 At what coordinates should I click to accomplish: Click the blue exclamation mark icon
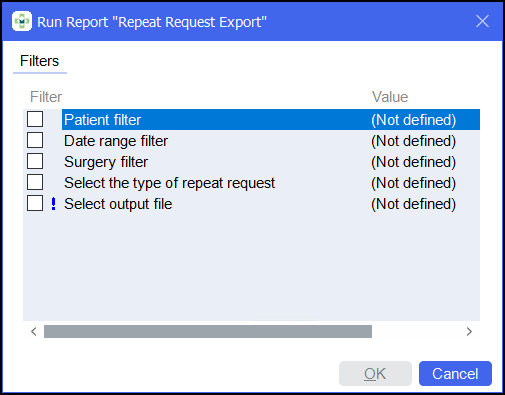(x=53, y=204)
